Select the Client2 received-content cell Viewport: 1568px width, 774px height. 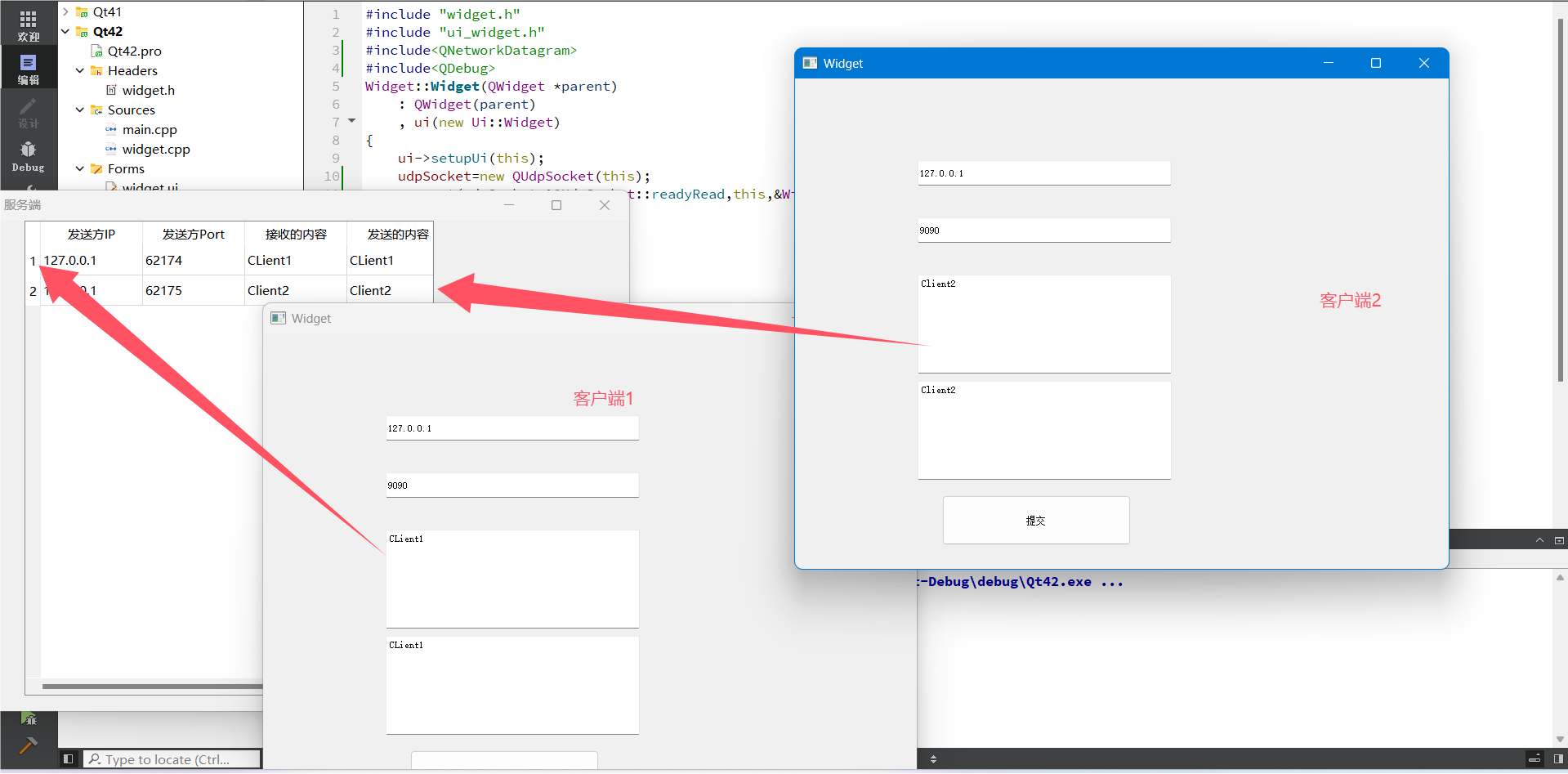(296, 290)
